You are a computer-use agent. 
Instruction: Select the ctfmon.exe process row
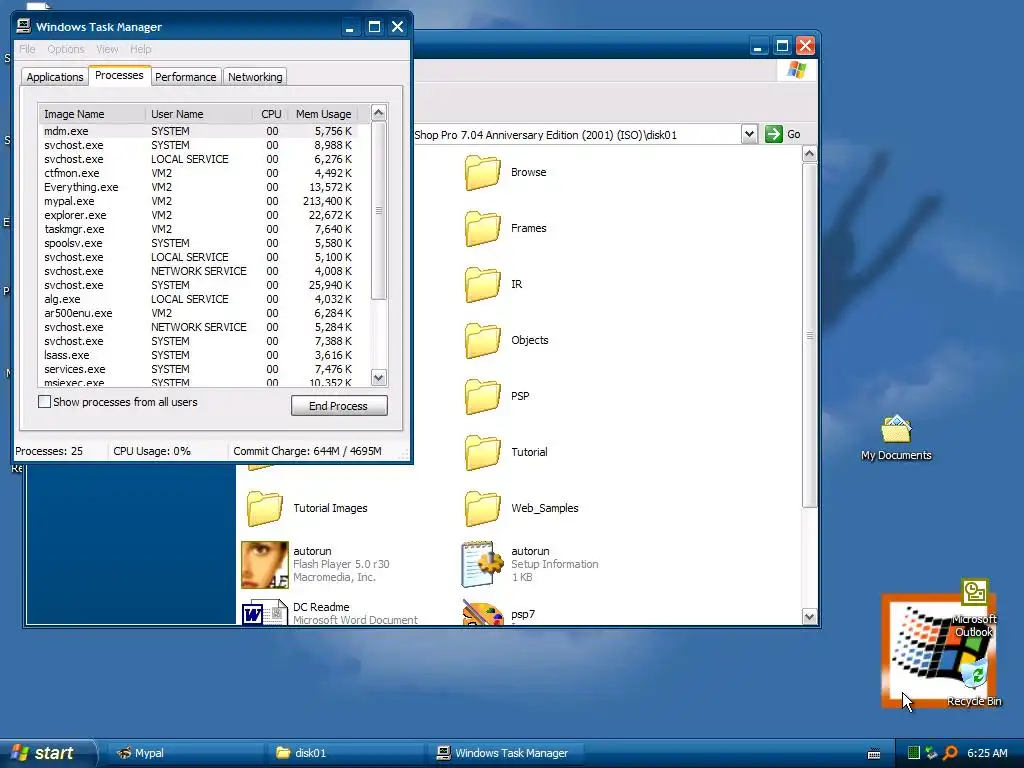point(199,173)
